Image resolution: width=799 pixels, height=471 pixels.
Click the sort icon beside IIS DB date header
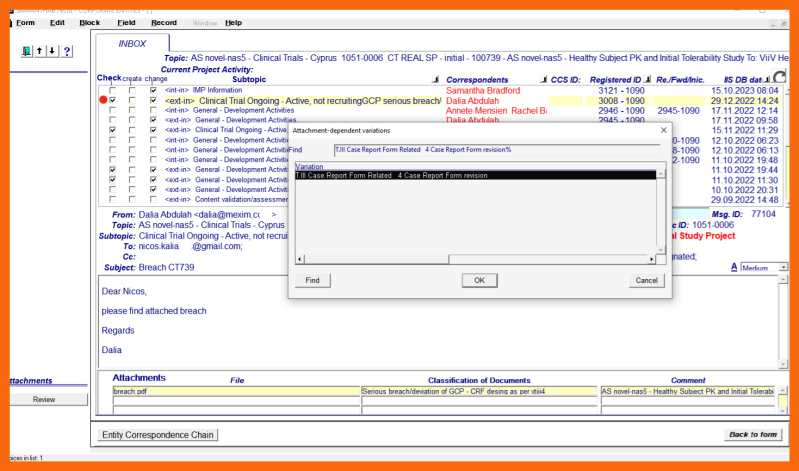coord(766,80)
